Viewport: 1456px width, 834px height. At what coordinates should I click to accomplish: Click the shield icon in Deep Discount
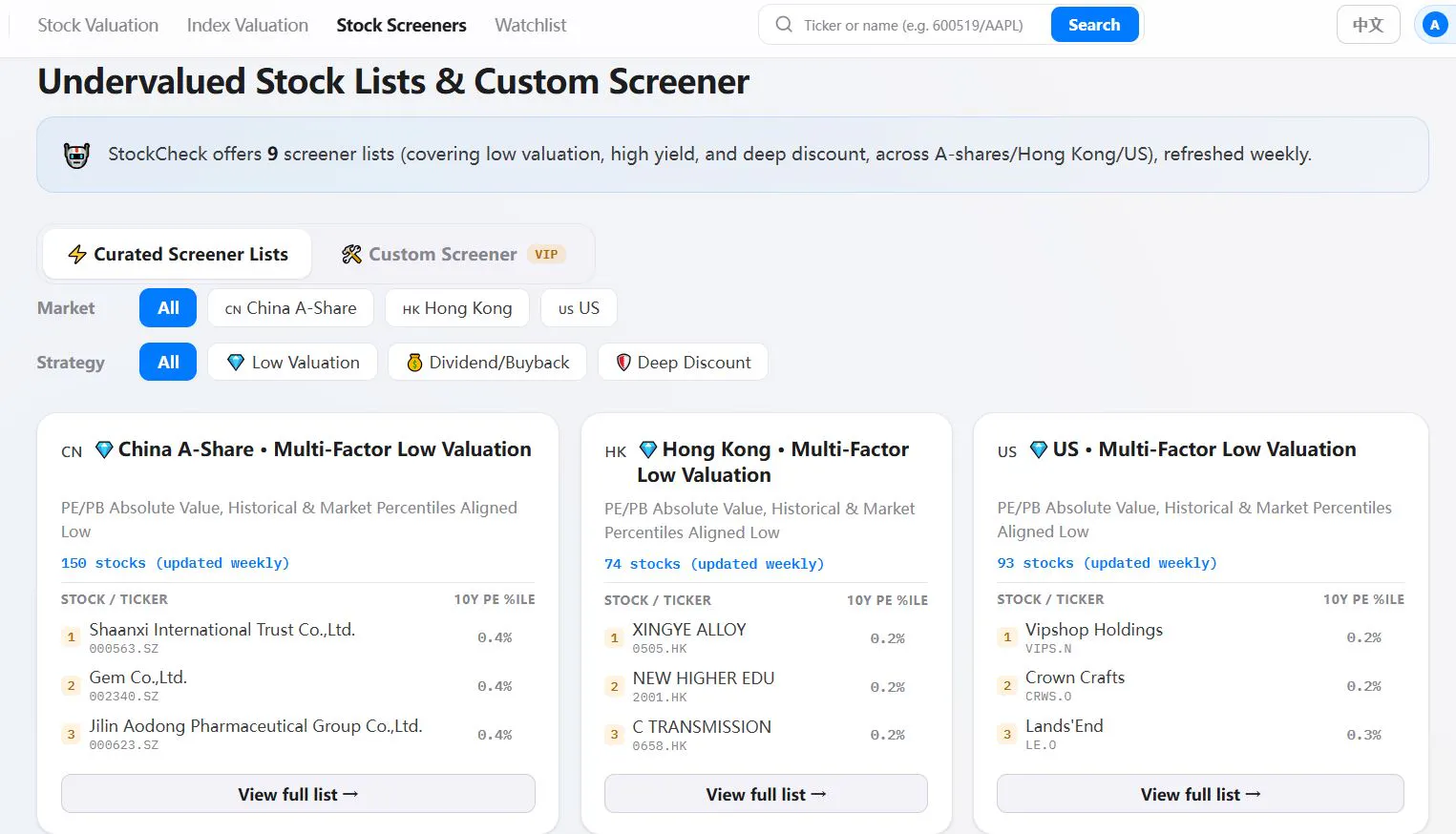click(x=623, y=363)
